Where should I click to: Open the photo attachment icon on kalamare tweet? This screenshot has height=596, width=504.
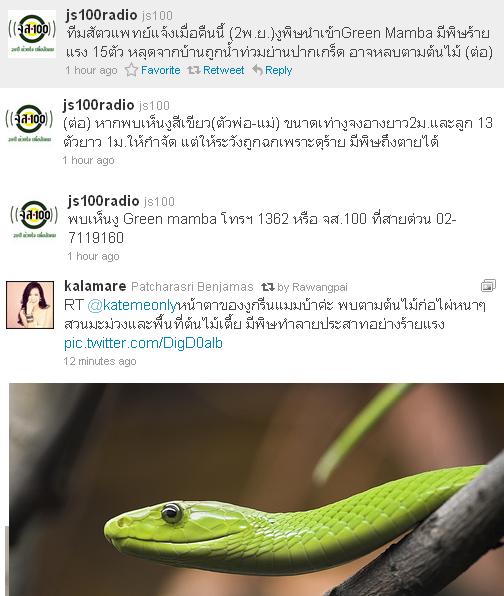488,285
